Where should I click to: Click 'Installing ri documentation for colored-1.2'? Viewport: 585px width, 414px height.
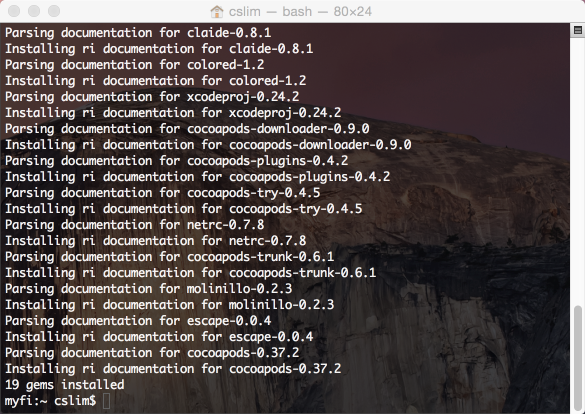pyautogui.click(x=156, y=81)
